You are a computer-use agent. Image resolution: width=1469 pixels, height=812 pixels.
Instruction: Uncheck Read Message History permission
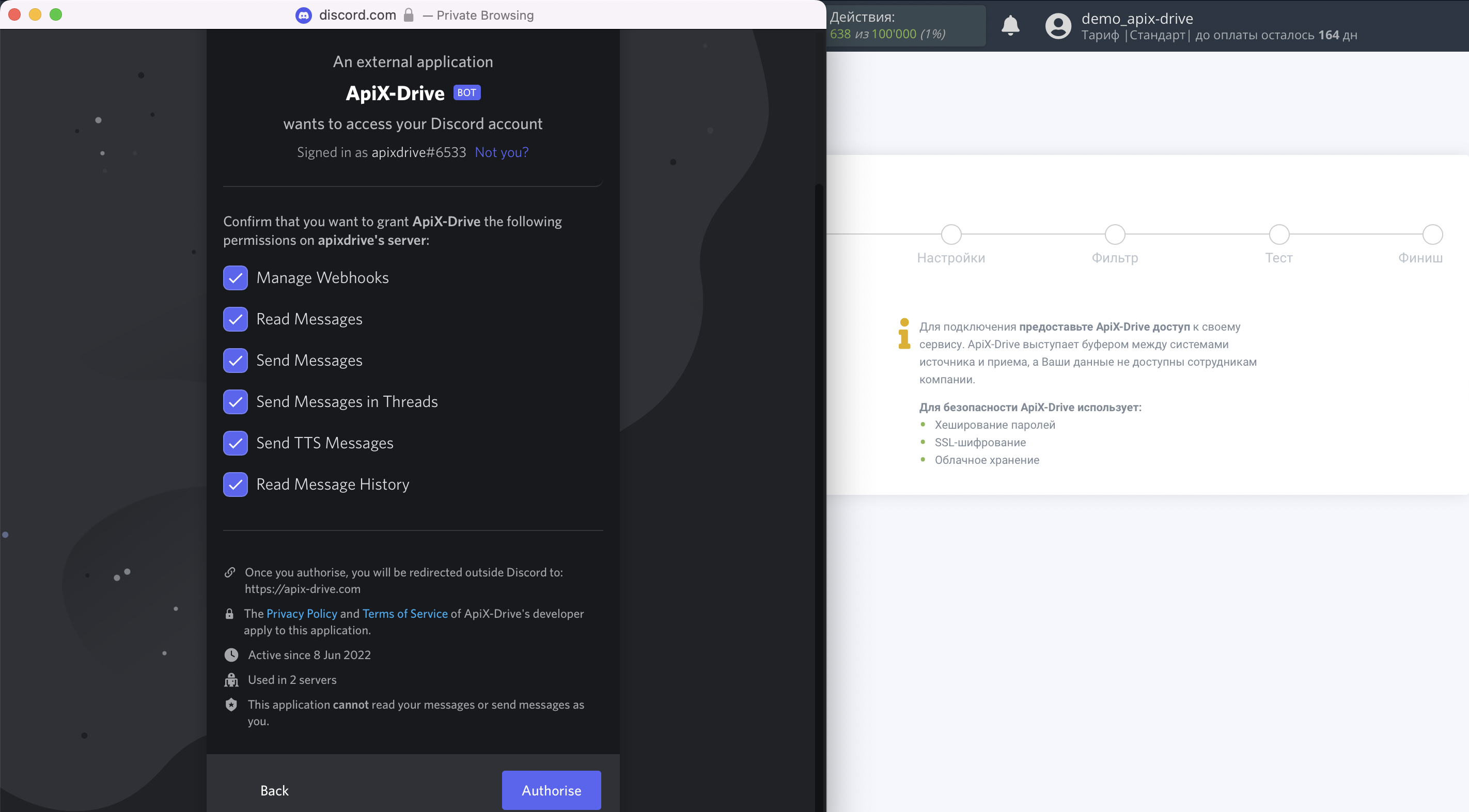(x=235, y=485)
